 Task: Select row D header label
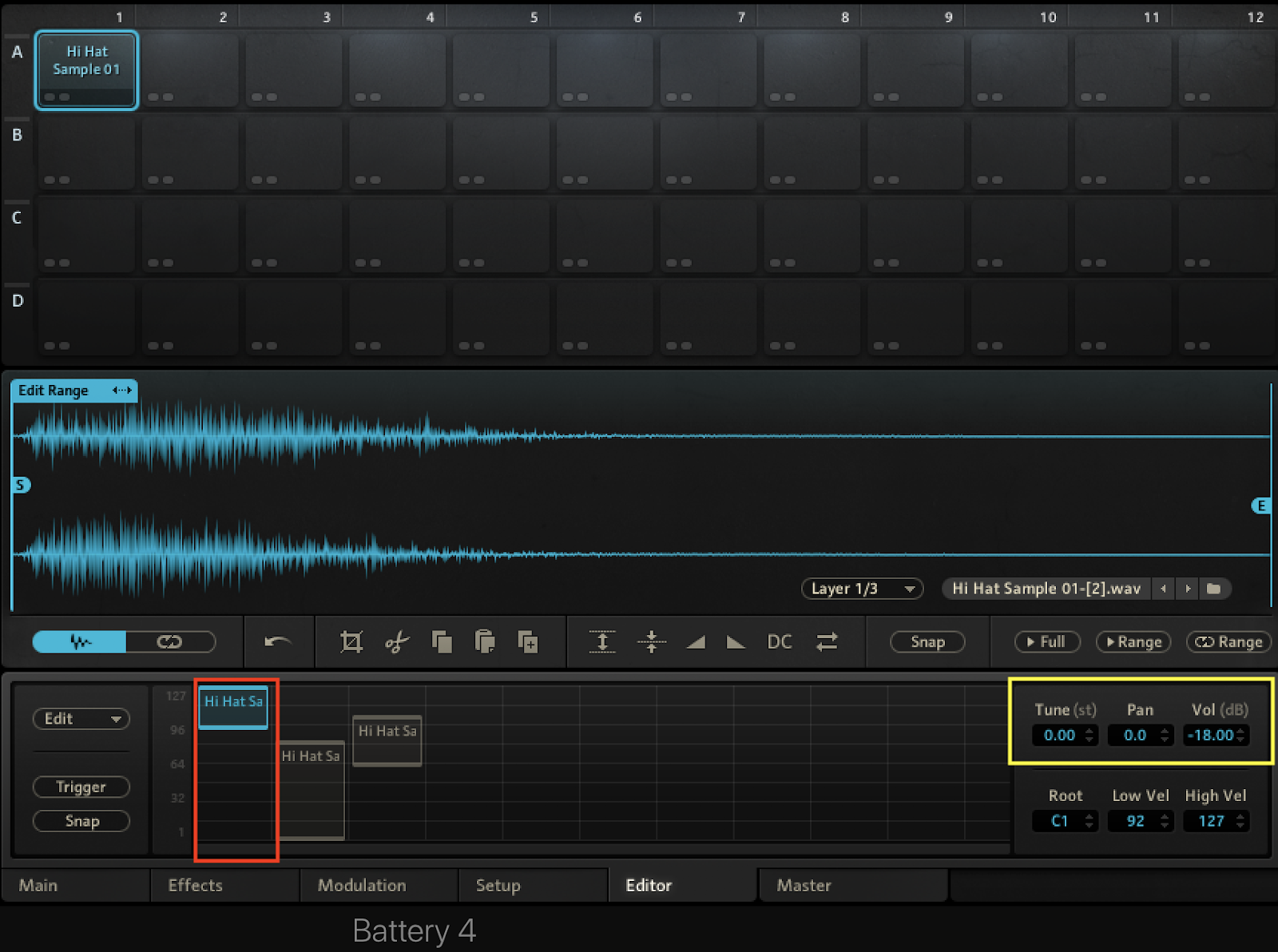(17, 300)
